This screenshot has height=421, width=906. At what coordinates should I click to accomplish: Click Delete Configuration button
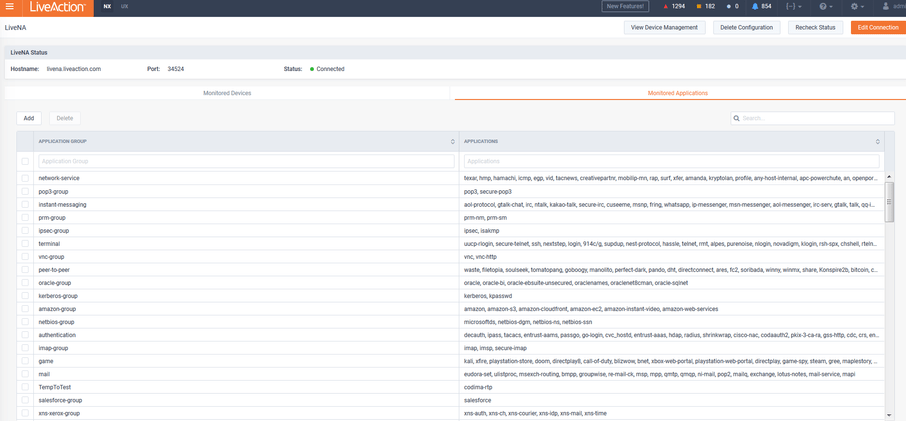coord(747,27)
